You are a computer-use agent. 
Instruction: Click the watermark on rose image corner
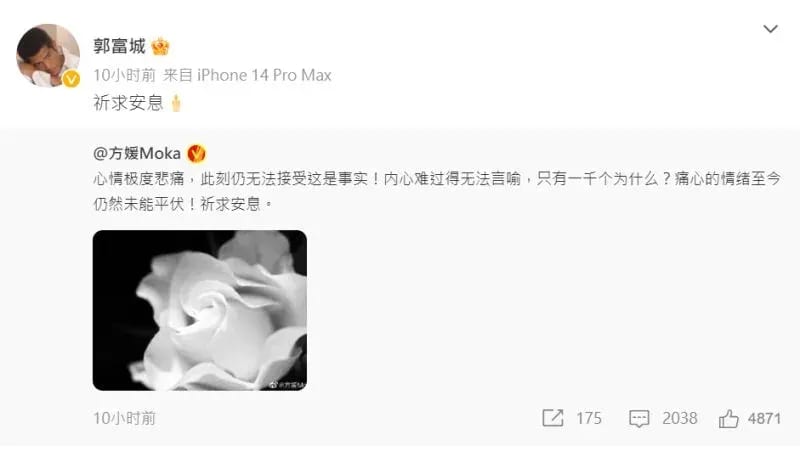tap(287, 385)
